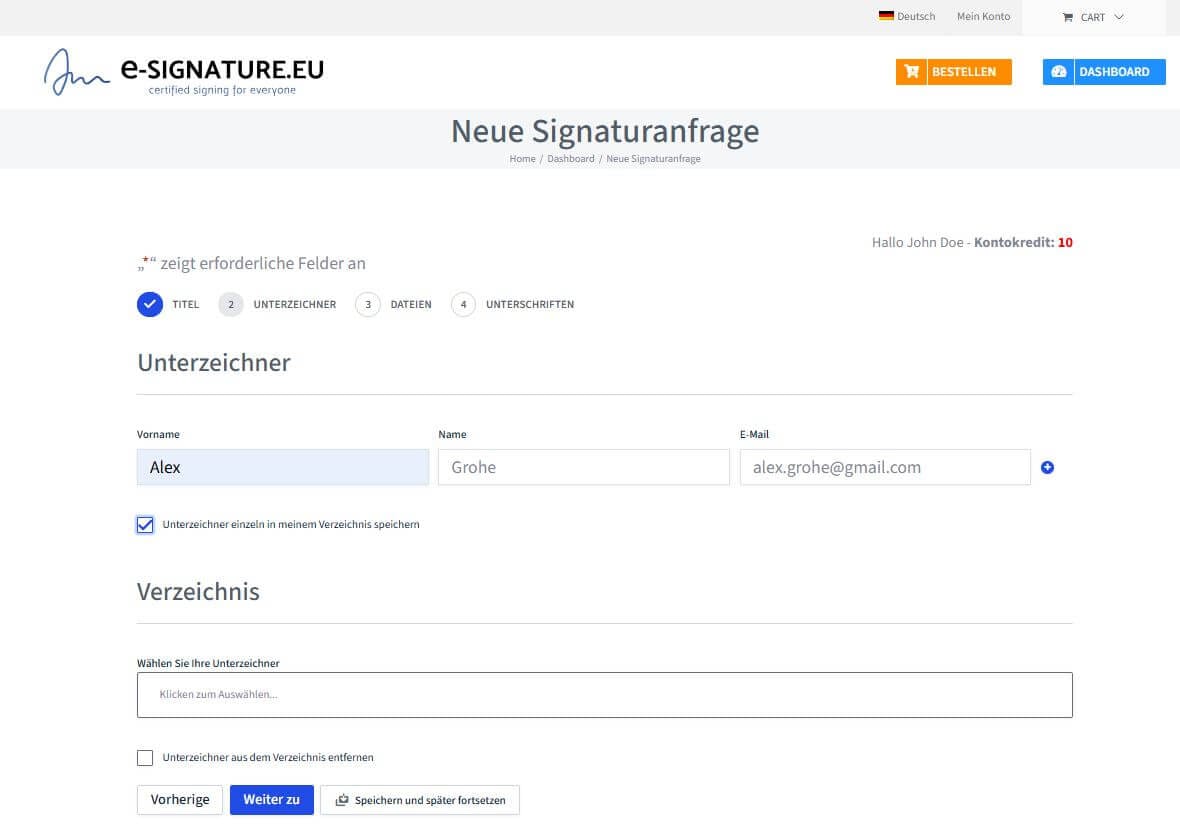Viewport: 1180px width, 833px height.
Task: Click the orange shopping cart icon beside Bestellen
Action: coord(911,71)
